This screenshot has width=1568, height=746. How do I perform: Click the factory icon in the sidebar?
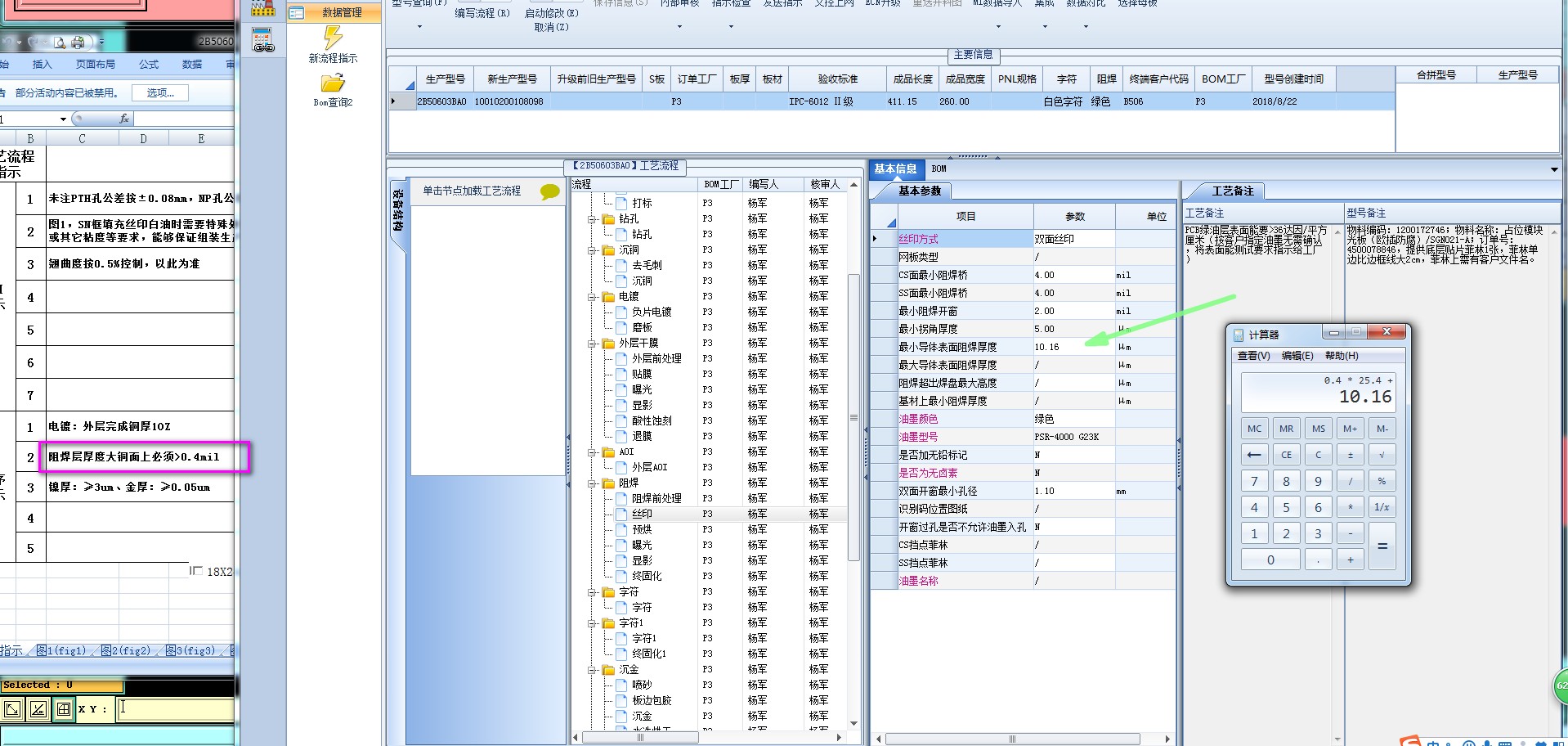tap(262, 7)
